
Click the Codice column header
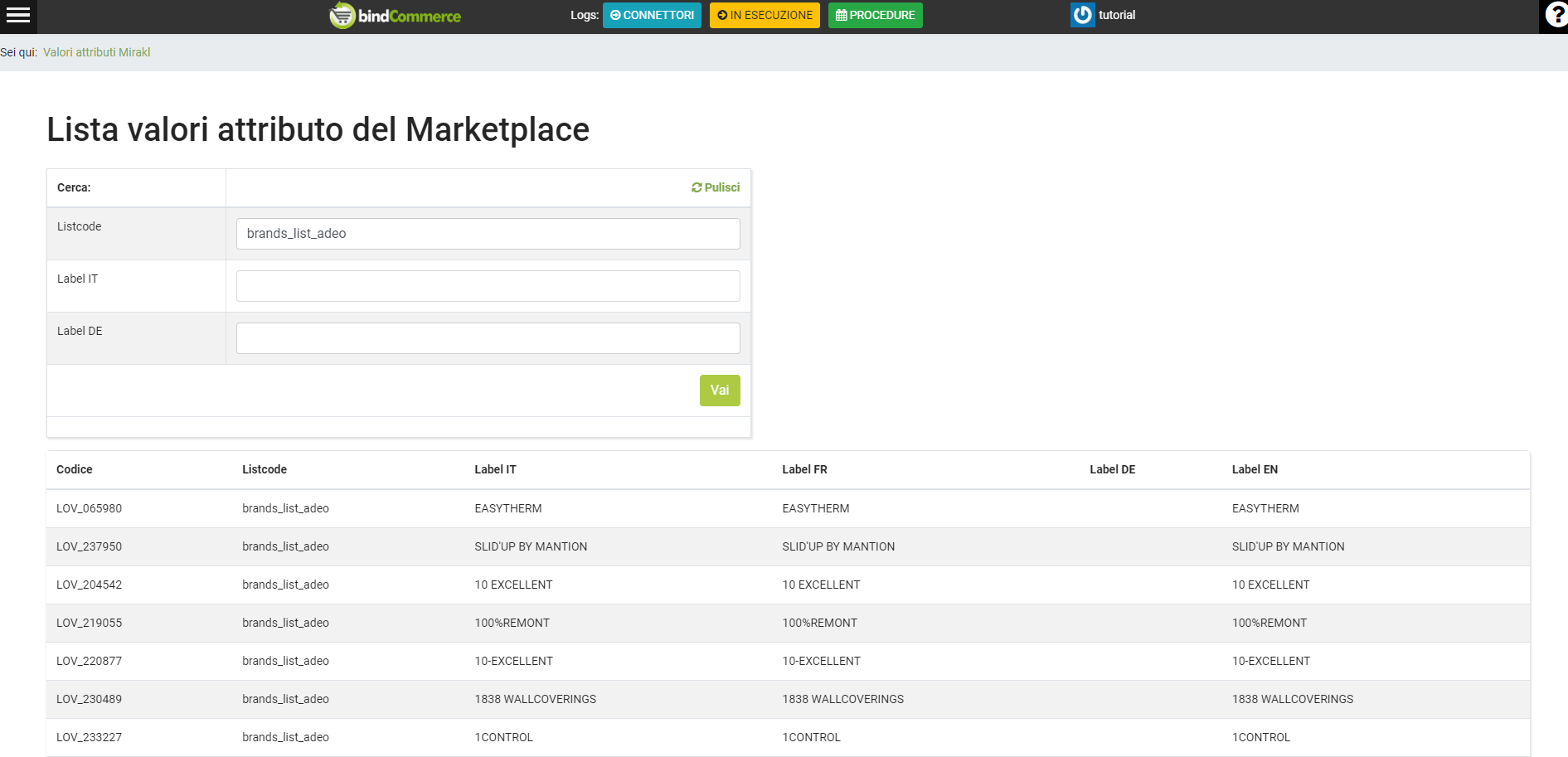75,469
